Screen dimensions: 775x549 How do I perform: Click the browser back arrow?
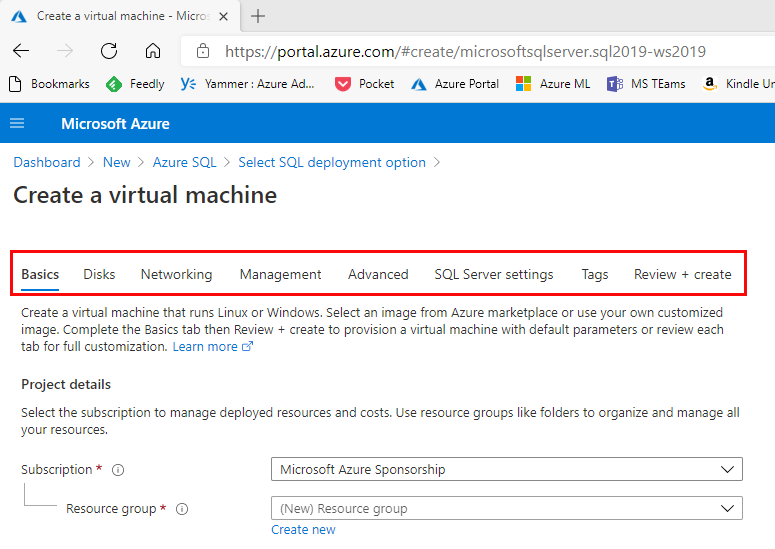pos(21,50)
